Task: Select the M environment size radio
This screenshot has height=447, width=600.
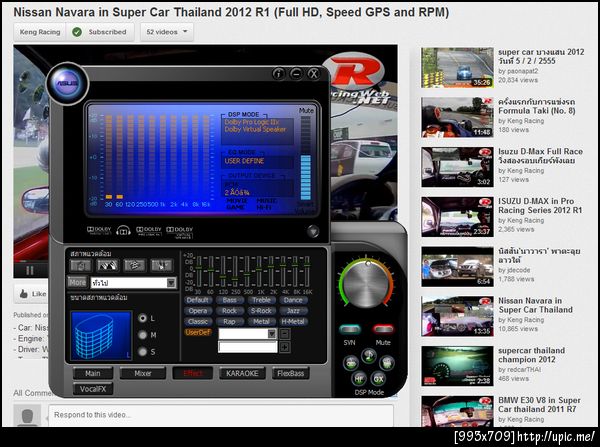Action: point(143,335)
